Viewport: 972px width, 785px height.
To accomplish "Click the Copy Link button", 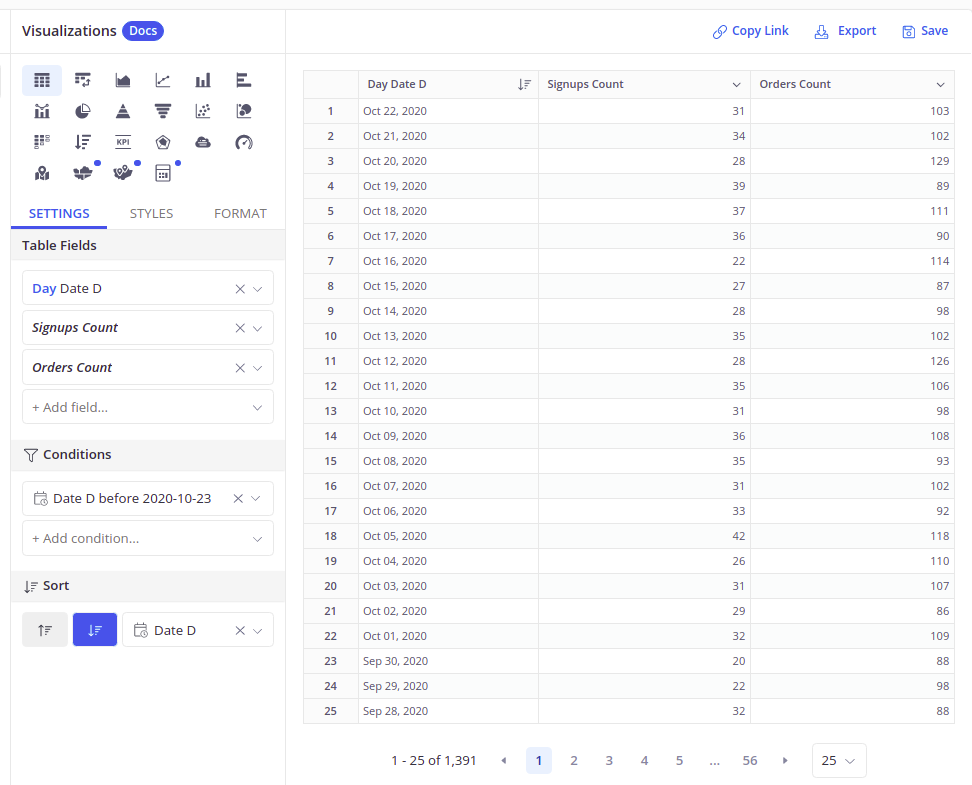I will tap(751, 31).
